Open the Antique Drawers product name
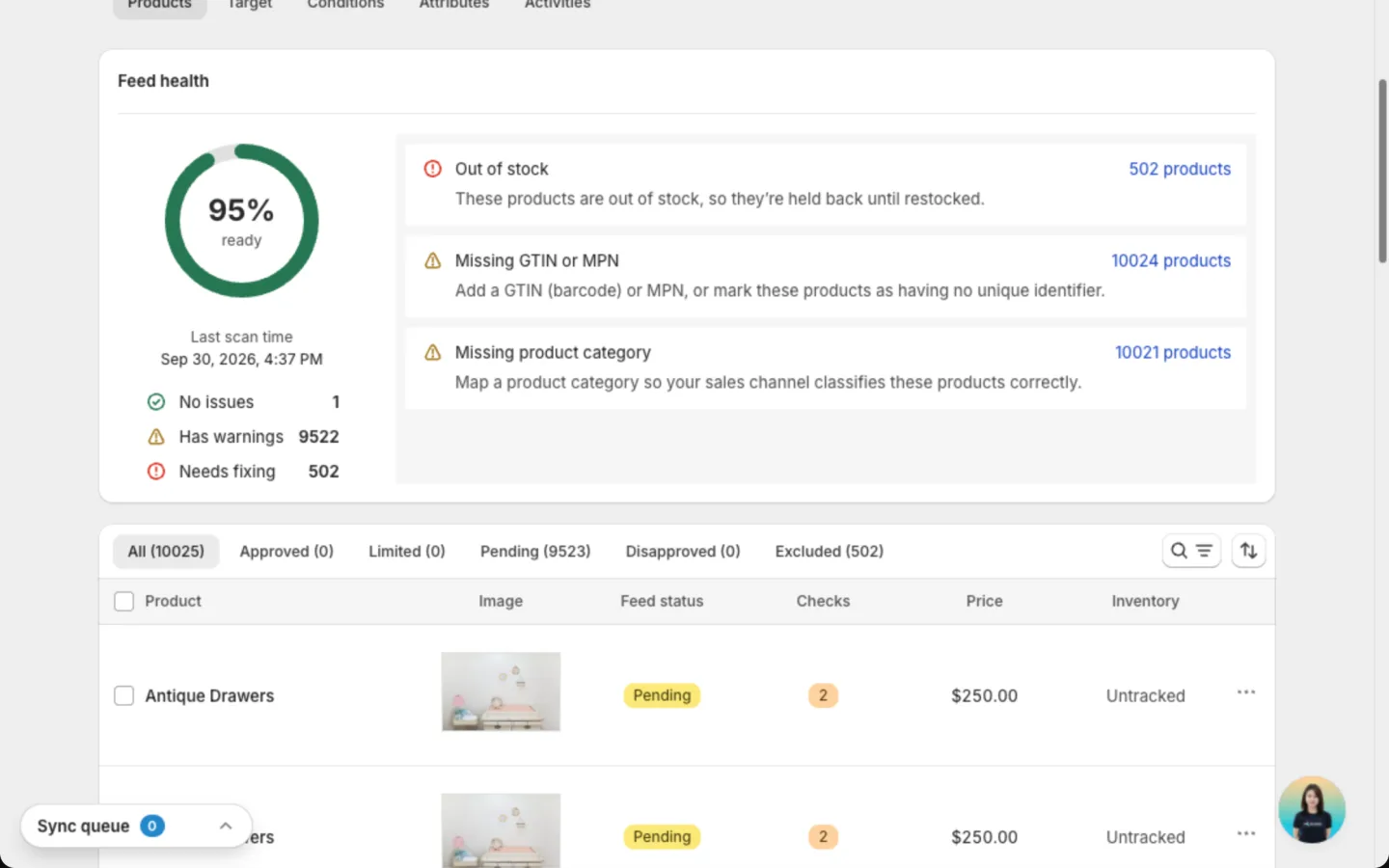 click(x=209, y=696)
